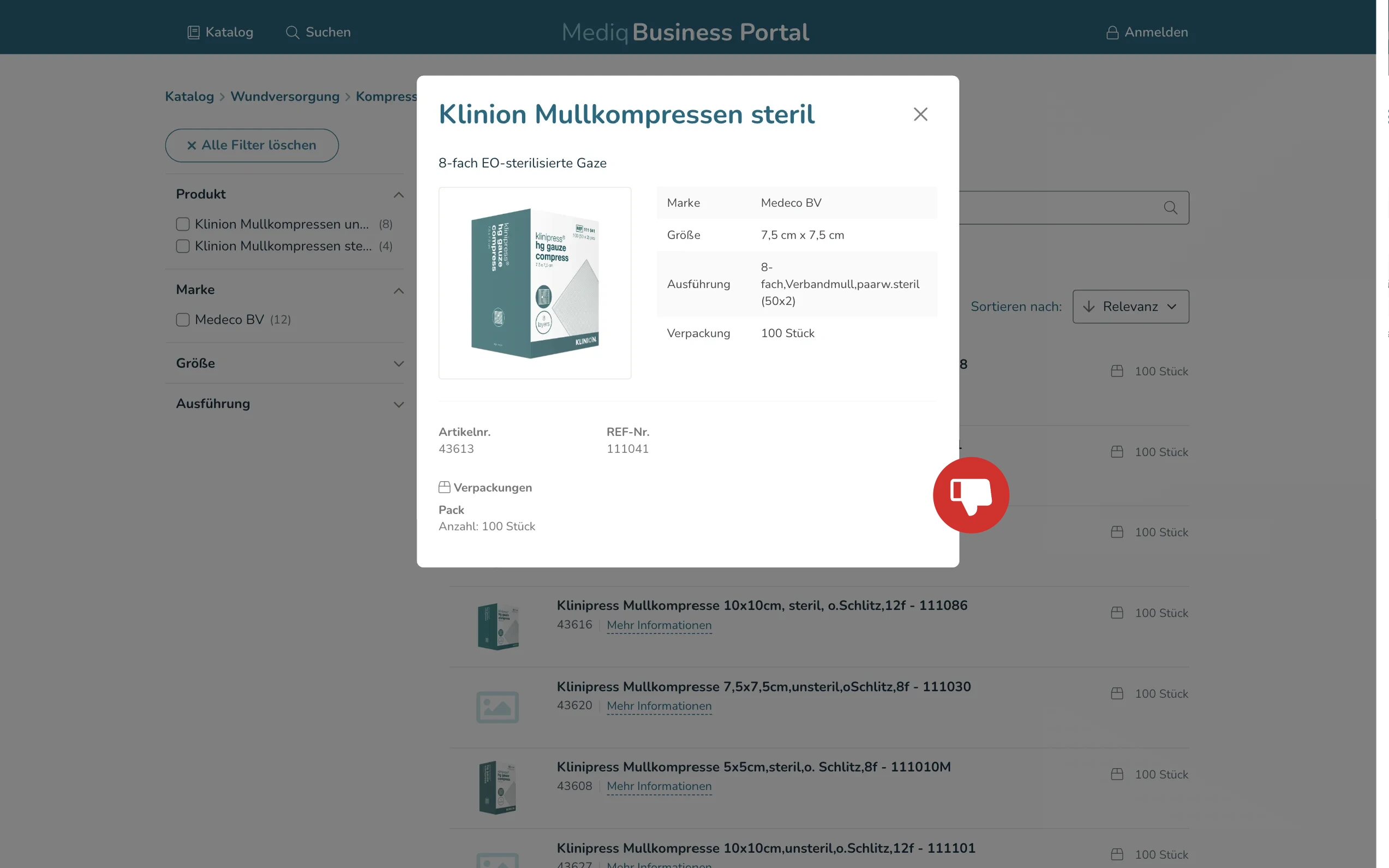Screen dimensions: 1389x868
Task: Click placeholder image of Klinipress 111030
Action: coord(498,707)
